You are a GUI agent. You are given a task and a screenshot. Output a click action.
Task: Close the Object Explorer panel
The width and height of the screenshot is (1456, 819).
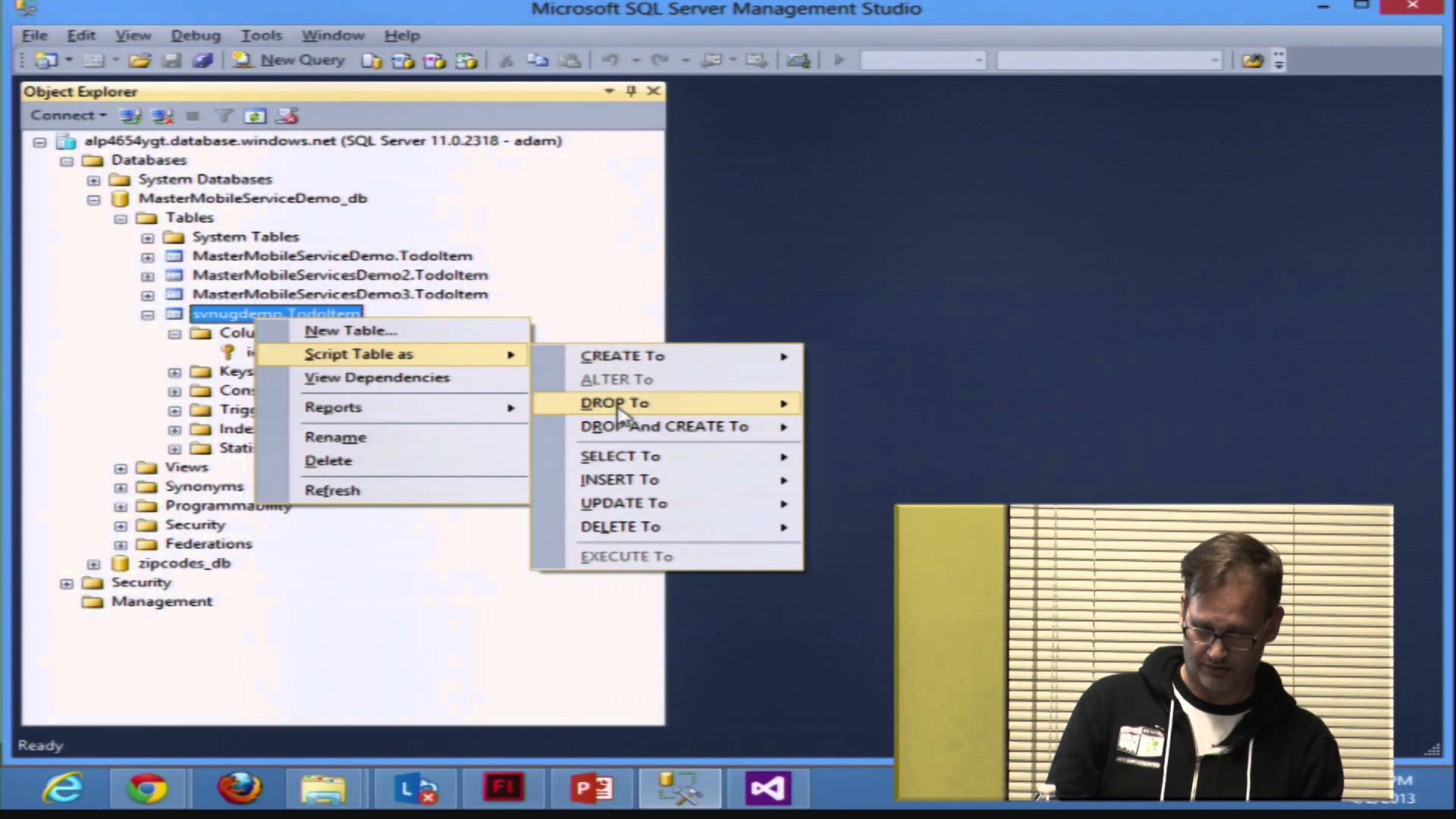tap(653, 91)
